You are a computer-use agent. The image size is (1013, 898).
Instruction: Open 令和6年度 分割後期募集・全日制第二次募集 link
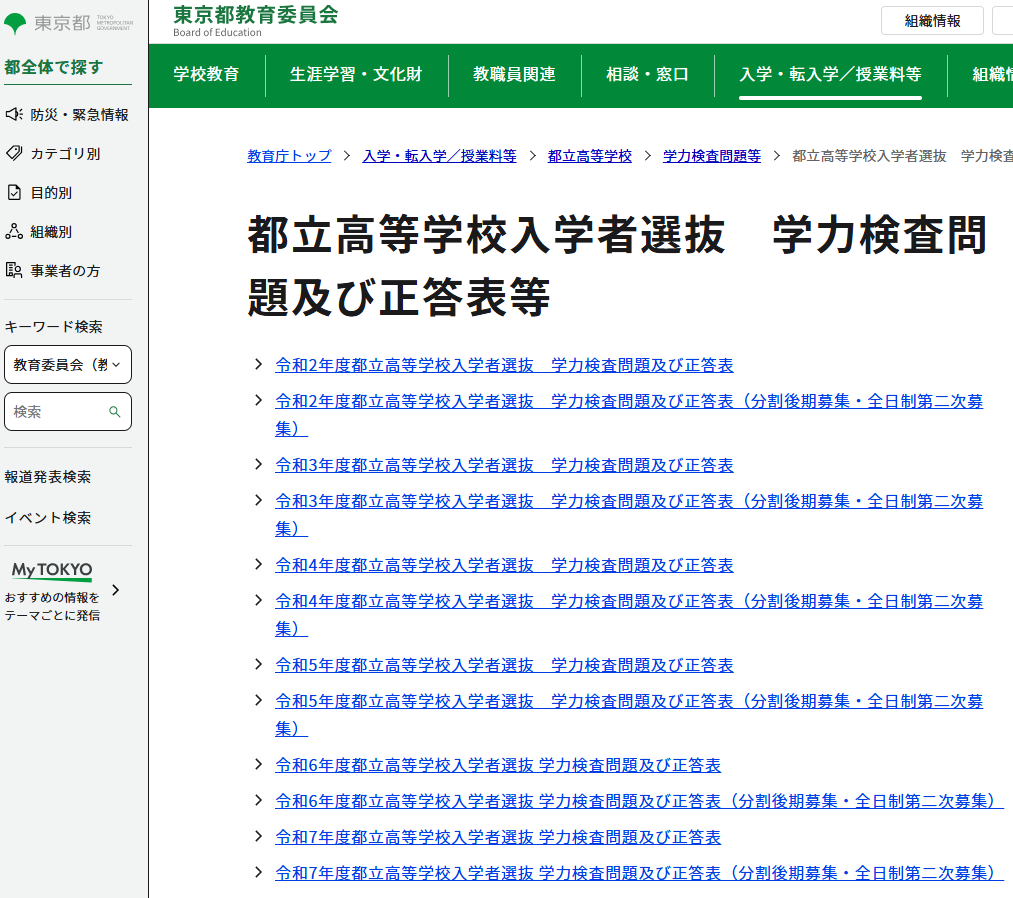click(x=639, y=801)
